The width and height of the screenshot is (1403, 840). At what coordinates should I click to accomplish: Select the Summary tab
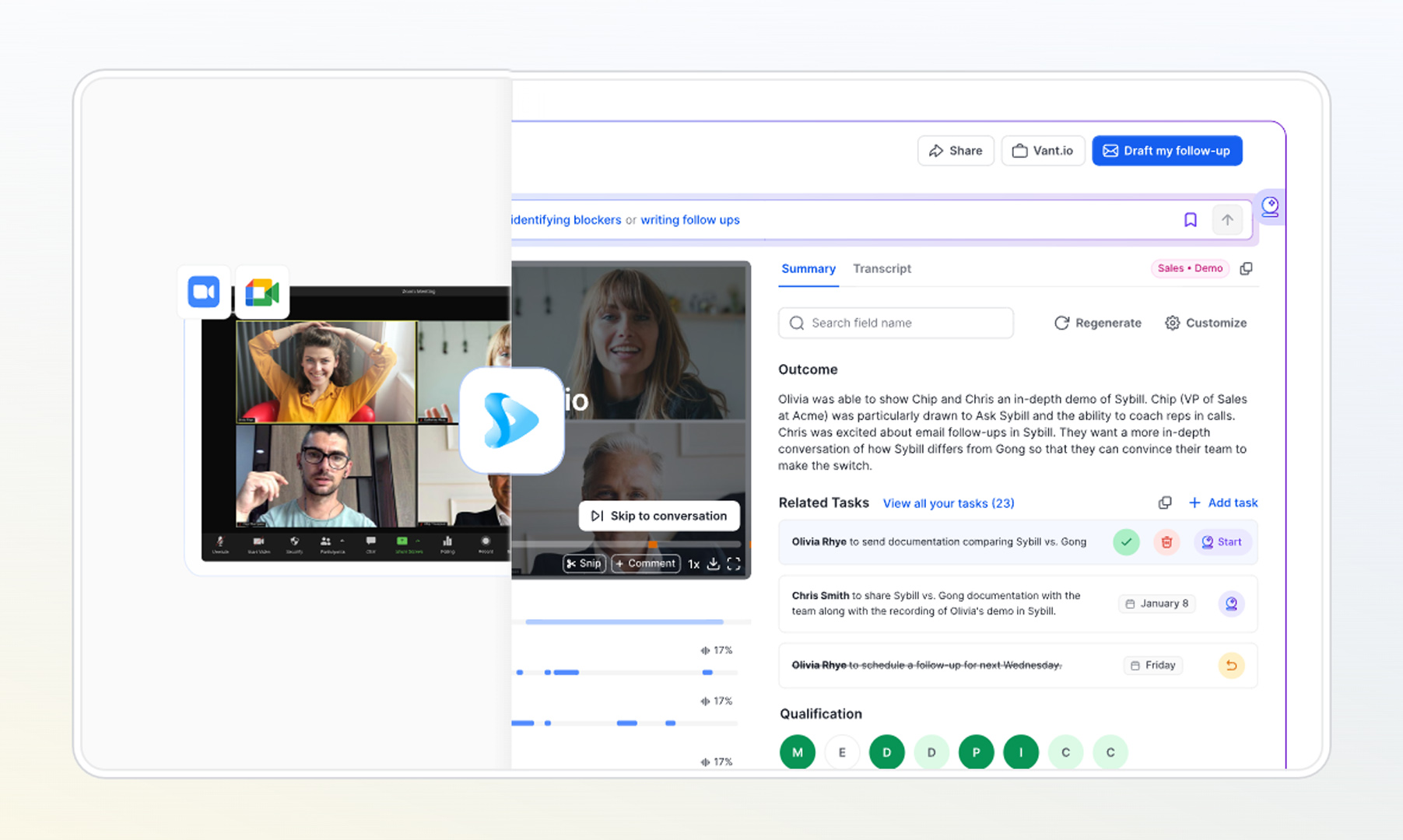click(x=808, y=268)
